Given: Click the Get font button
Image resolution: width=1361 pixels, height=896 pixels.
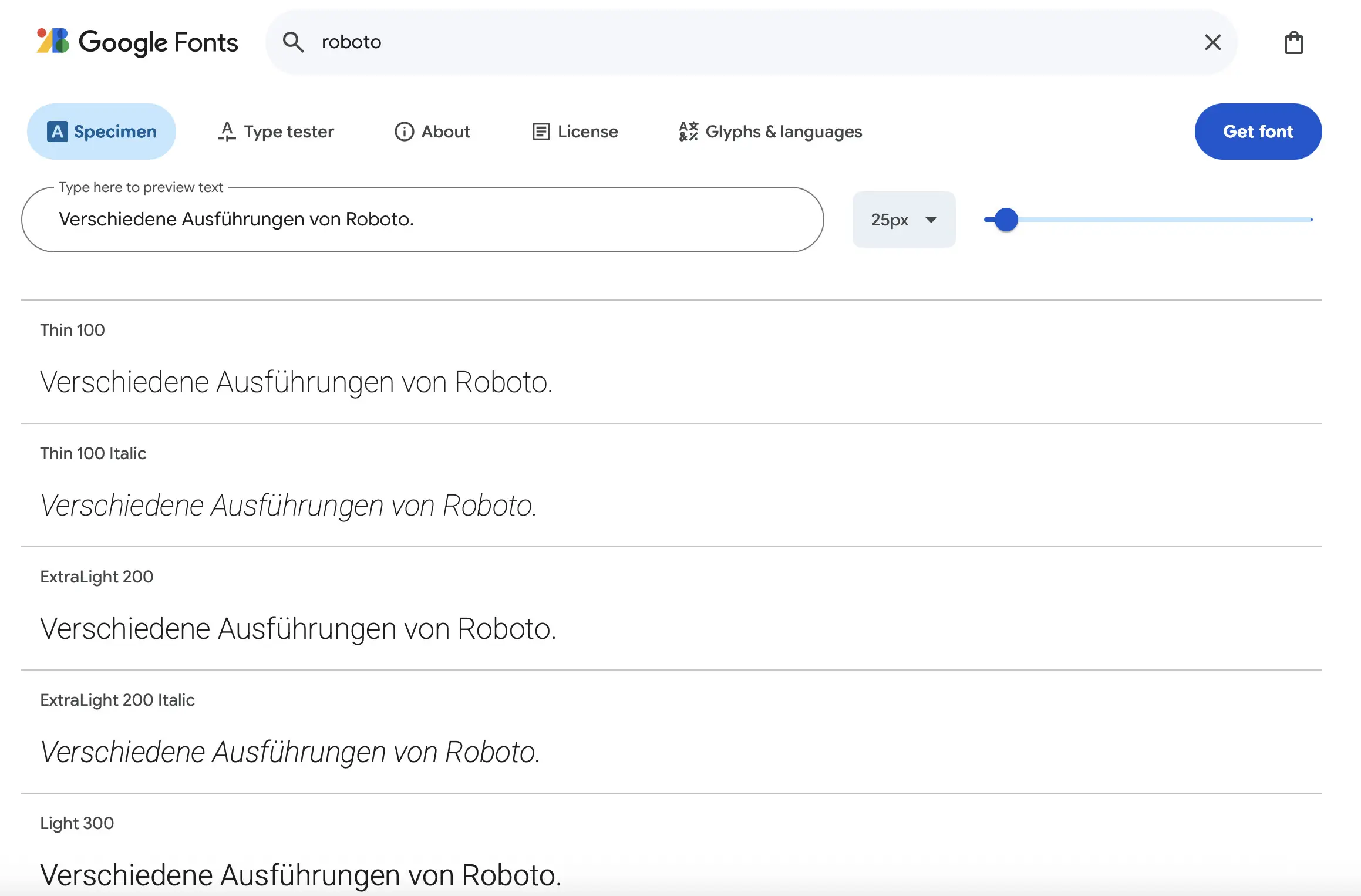Looking at the screenshot, I should pyautogui.click(x=1258, y=132).
